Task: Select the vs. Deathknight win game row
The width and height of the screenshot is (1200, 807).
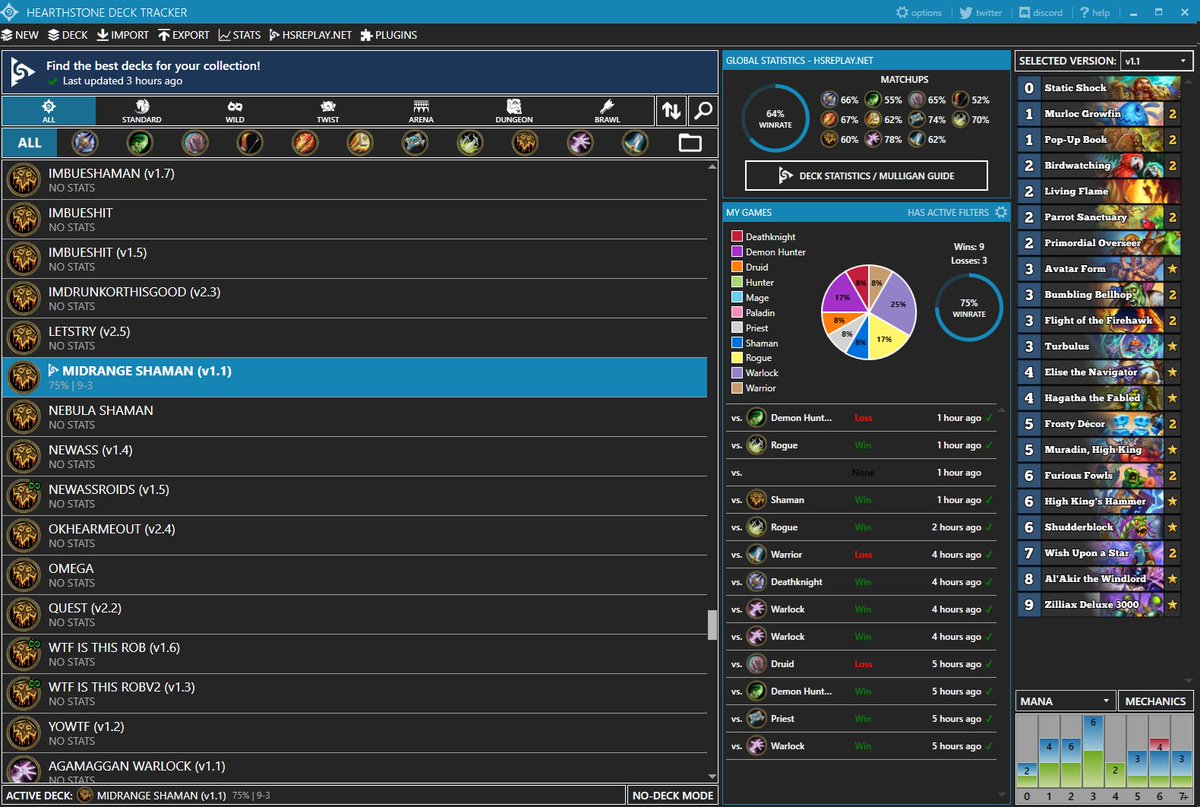Action: point(861,582)
